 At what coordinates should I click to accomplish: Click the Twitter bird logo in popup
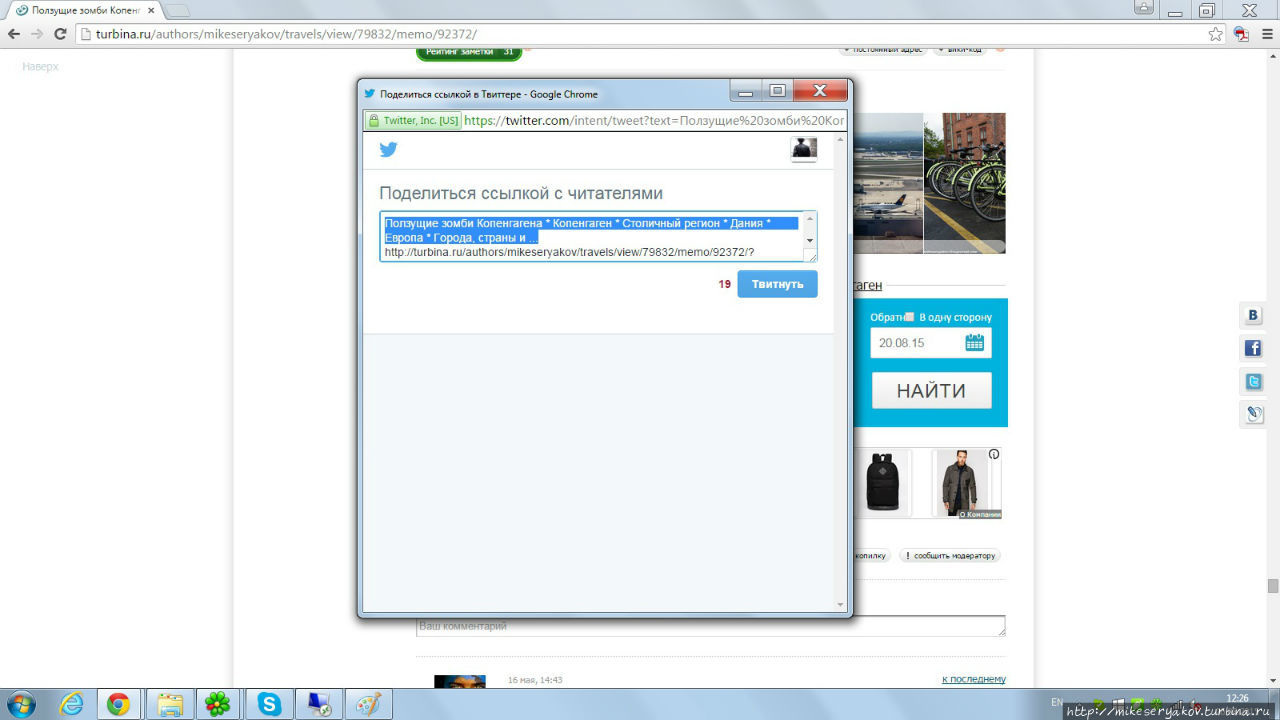pyautogui.click(x=388, y=150)
